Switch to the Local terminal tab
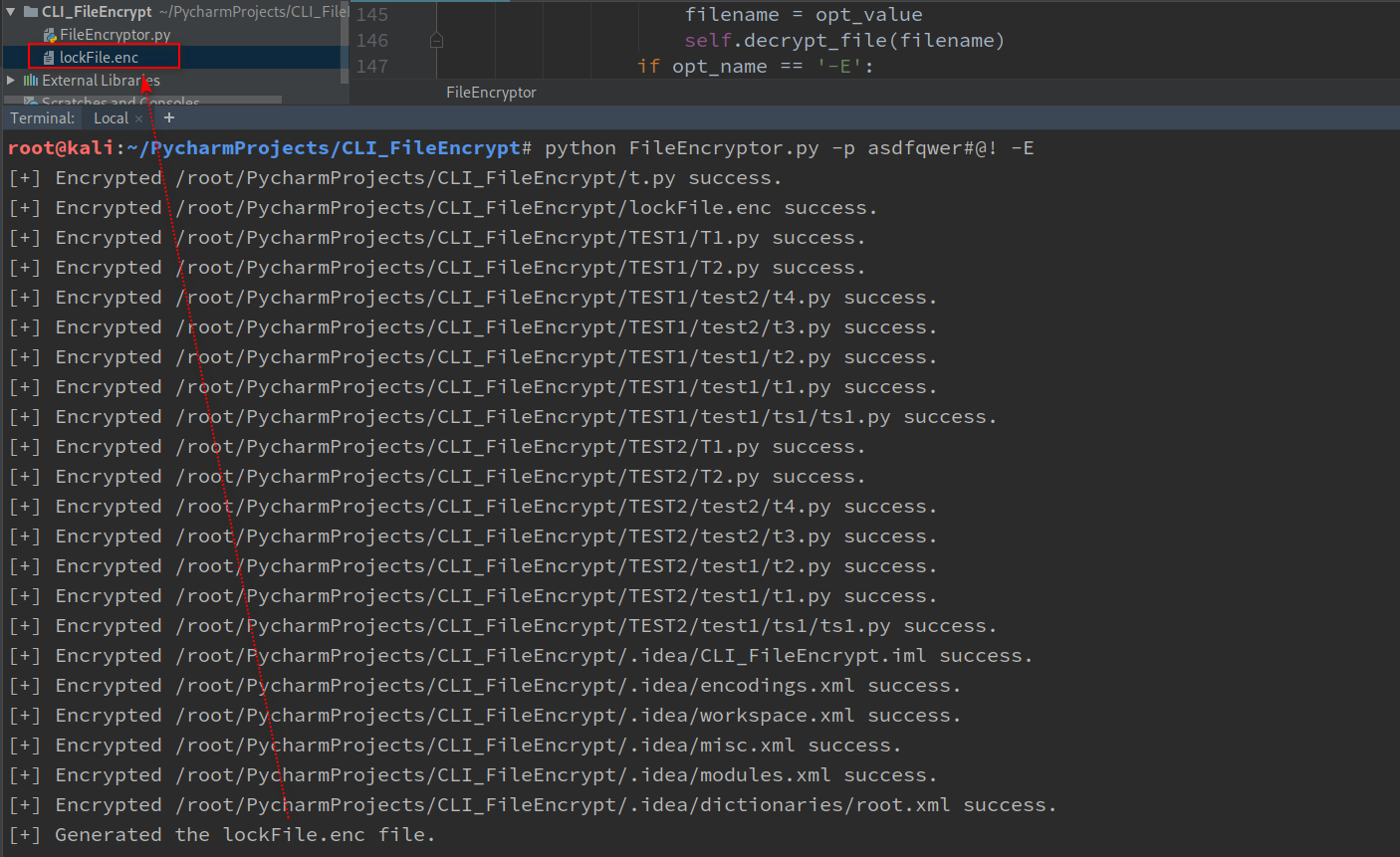Viewport: 1400px width, 857px height. 111,117
